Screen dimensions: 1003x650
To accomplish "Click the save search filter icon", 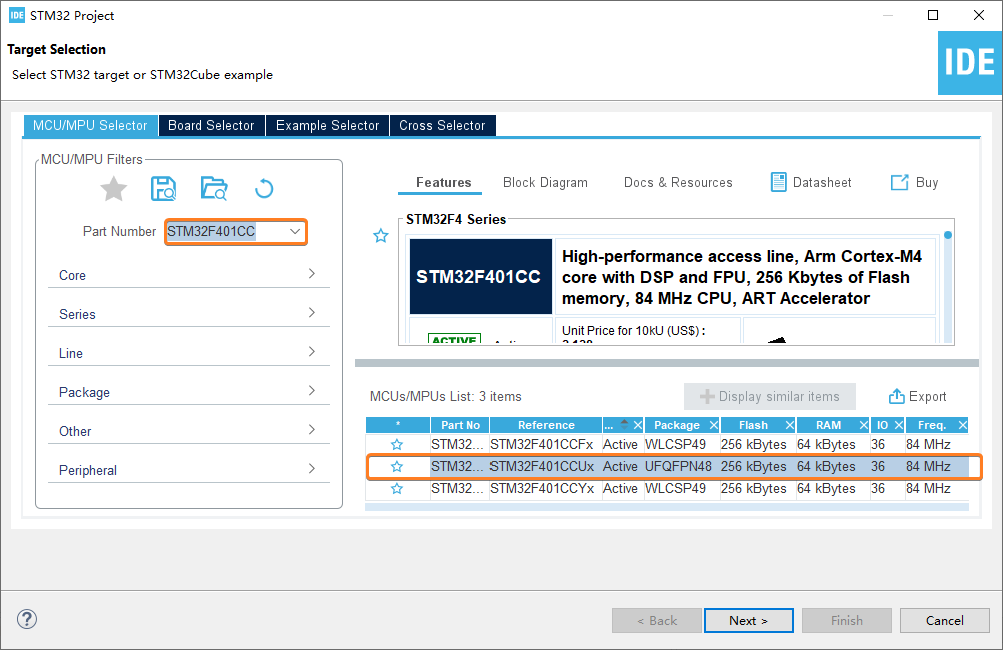I will tap(163, 189).
